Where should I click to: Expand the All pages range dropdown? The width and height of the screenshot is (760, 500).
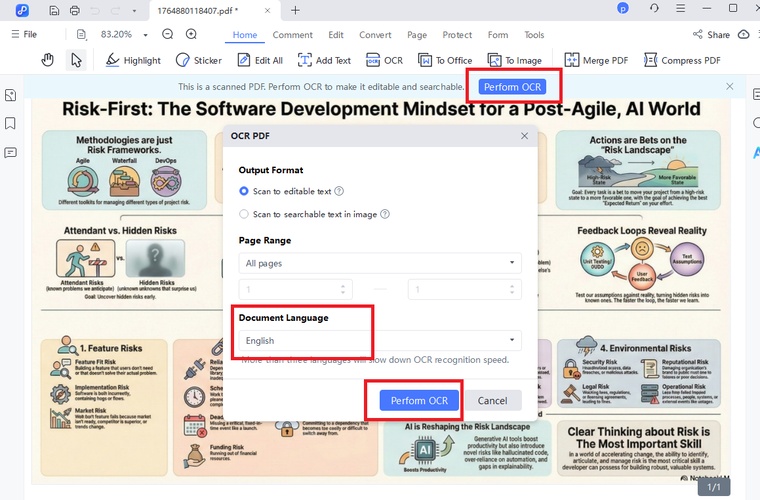point(380,263)
